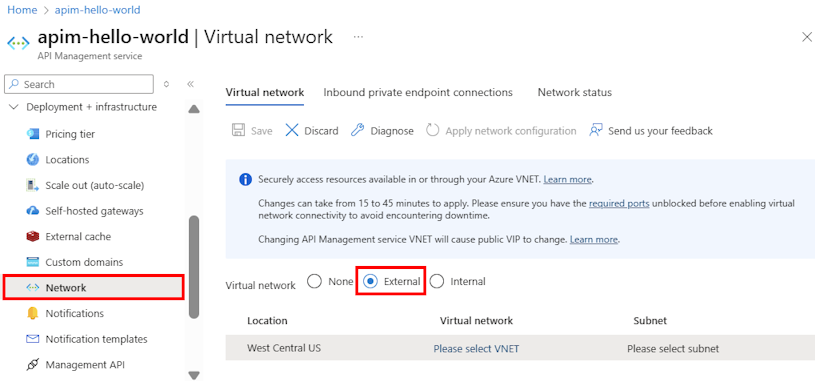Close the Virtual network blade
This screenshot has height=381, width=815.
pos(807,37)
